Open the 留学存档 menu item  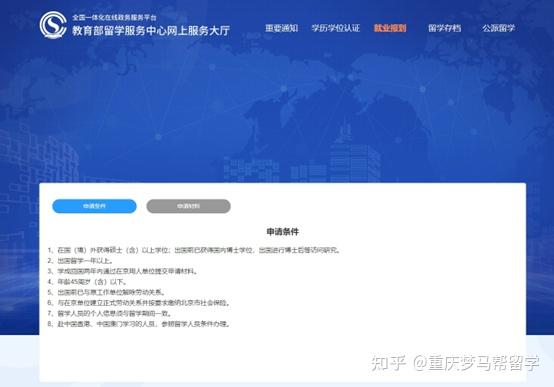(444, 28)
